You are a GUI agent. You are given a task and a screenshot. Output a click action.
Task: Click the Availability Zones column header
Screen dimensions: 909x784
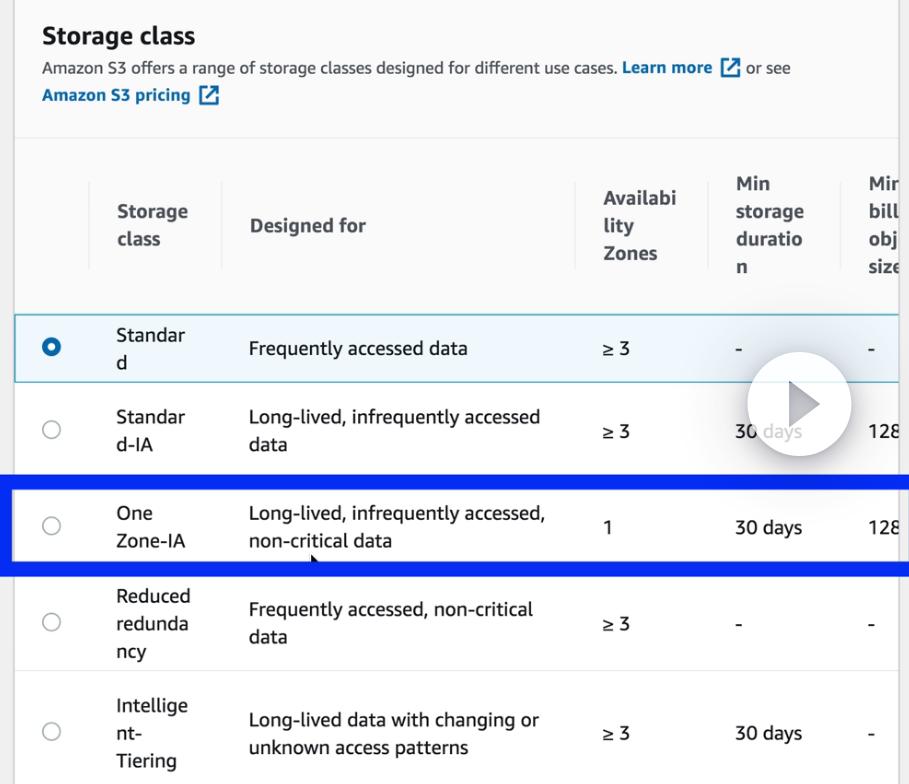tap(639, 225)
